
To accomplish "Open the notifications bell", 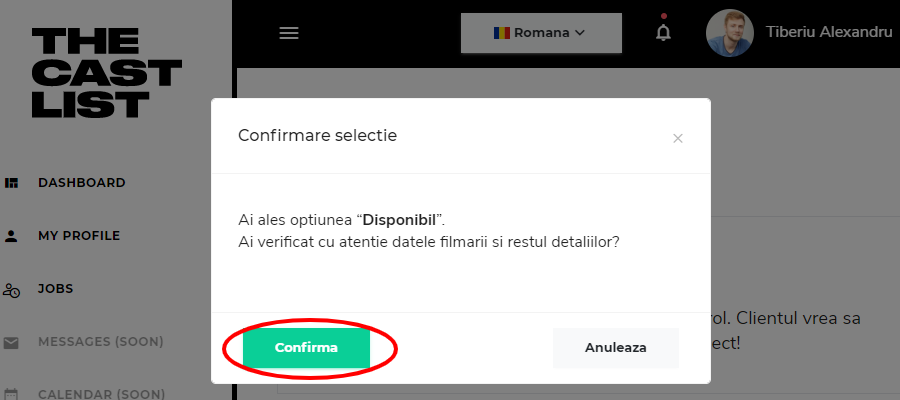I will pos(663,32).
